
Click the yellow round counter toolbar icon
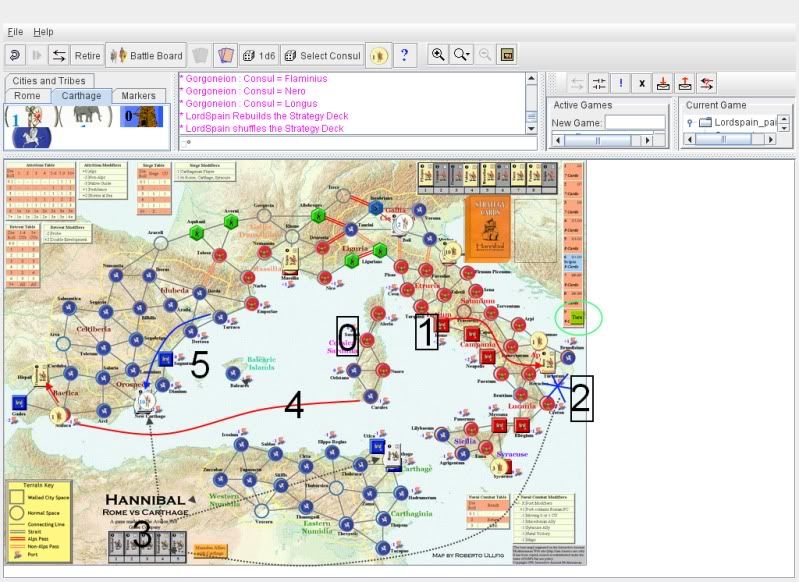point(379,55)
